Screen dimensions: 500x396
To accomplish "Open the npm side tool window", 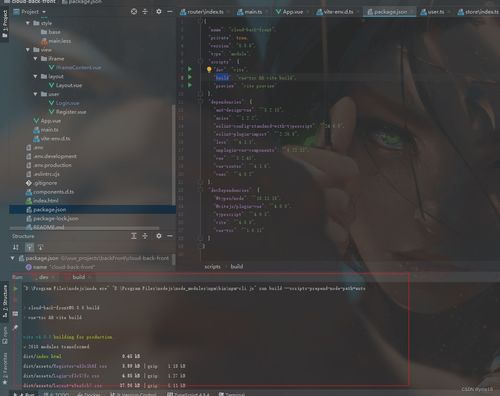I will [x=5, y=335].
